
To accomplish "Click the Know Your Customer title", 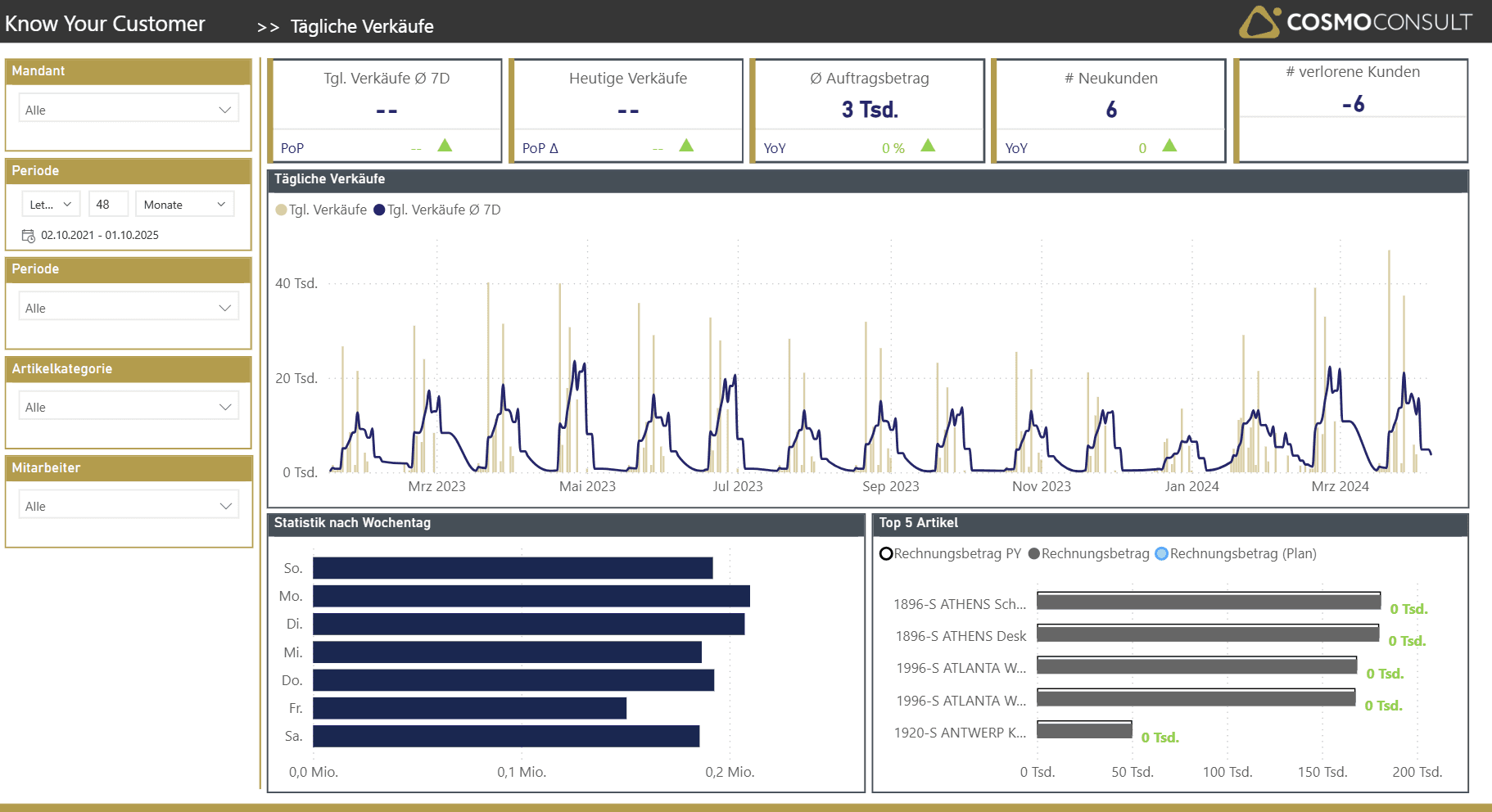I will click(x=105, y=24).
